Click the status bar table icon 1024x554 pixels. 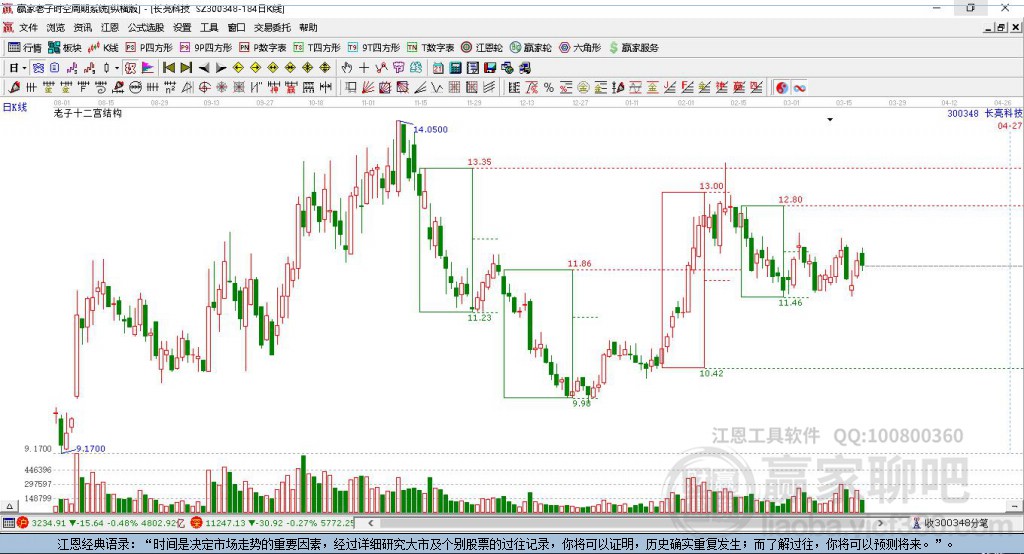pyautogui.click(x=8, y=523)
